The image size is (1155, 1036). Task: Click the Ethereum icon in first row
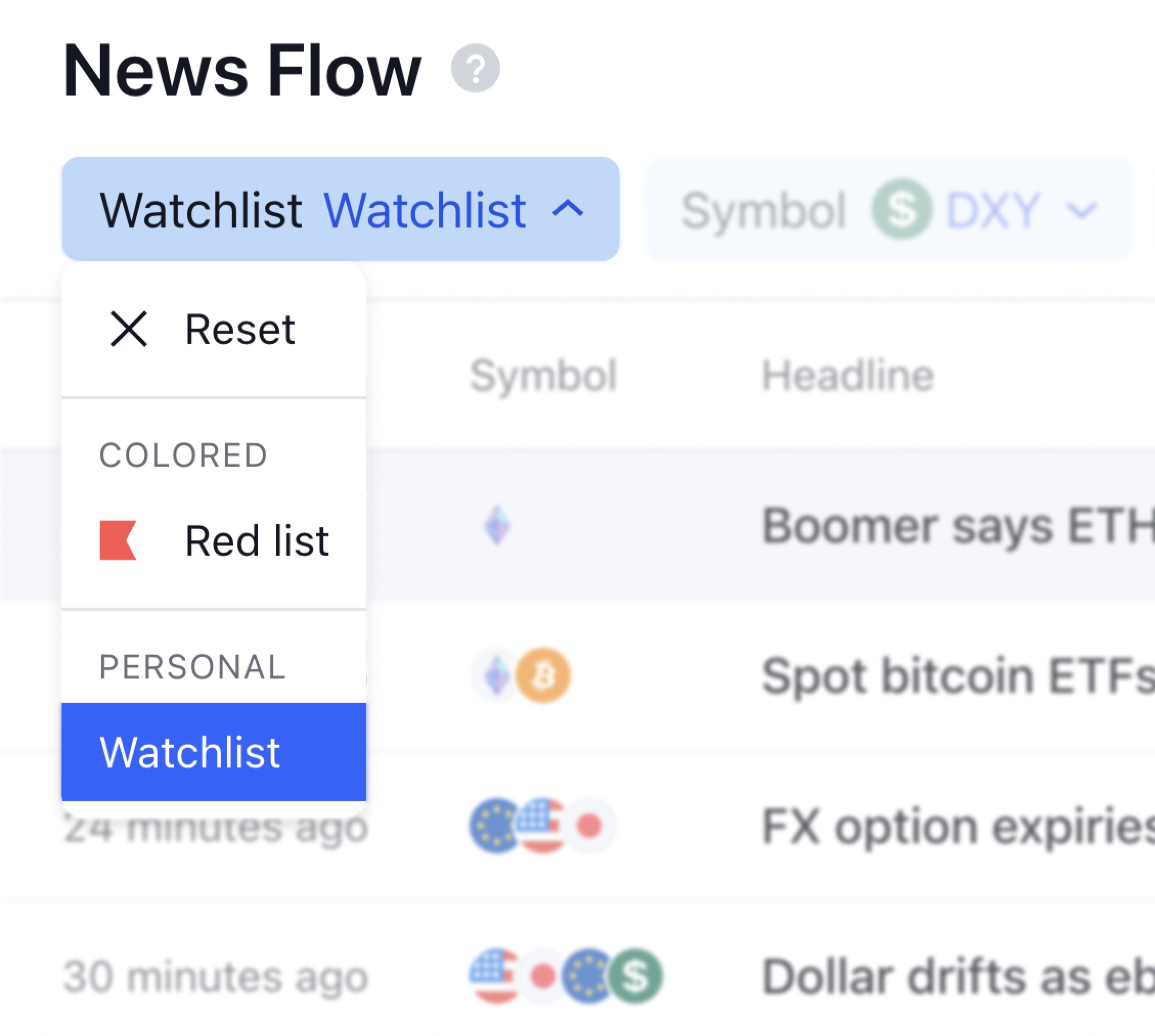(497, 525)
